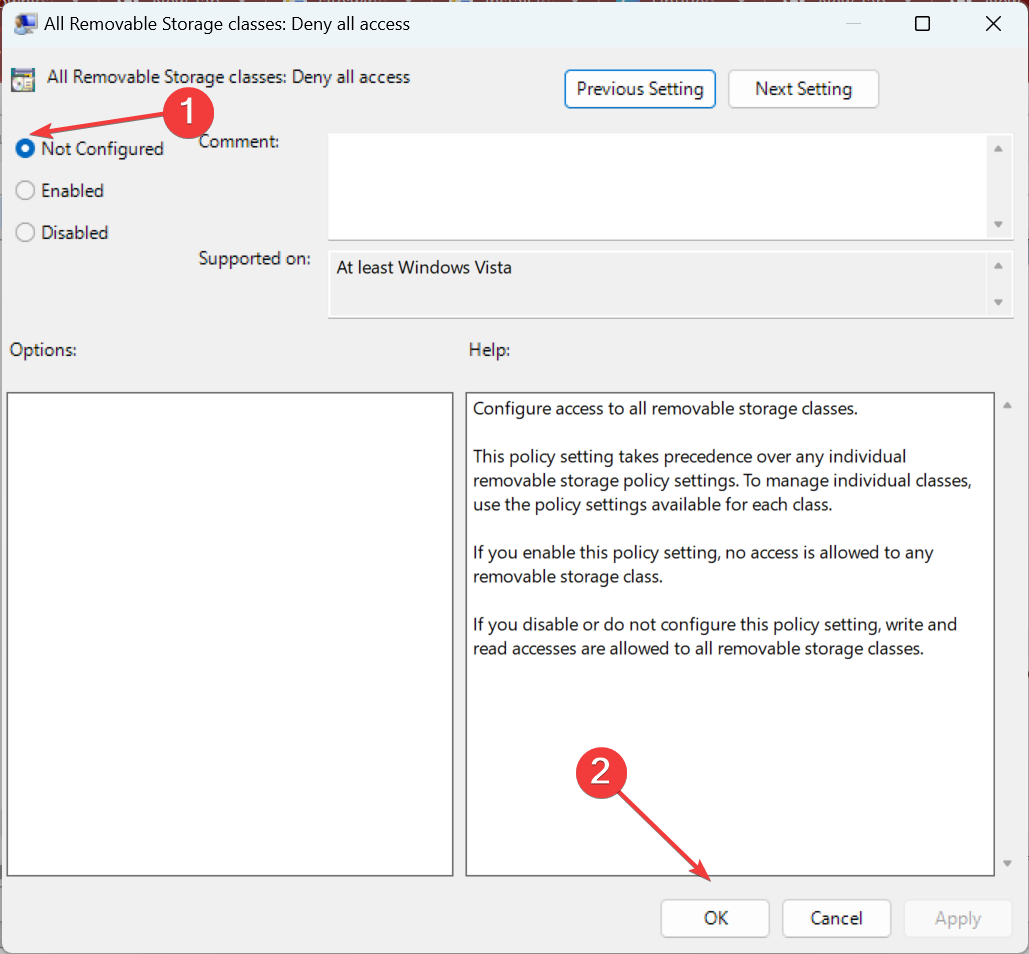Click Cancel to discard changes
1029x954 pixels.
[836, 918]
